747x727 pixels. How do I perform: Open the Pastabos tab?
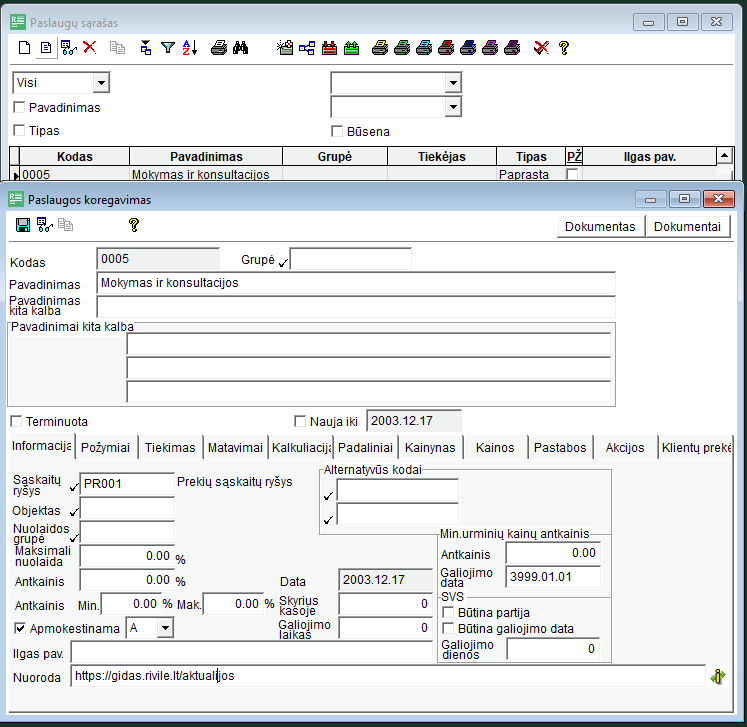560,447
